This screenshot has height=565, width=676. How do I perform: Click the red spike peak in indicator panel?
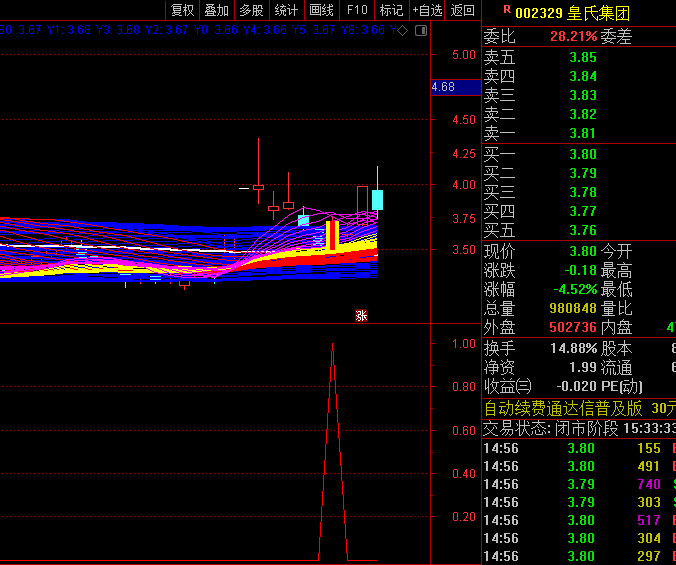pos(332,345)
